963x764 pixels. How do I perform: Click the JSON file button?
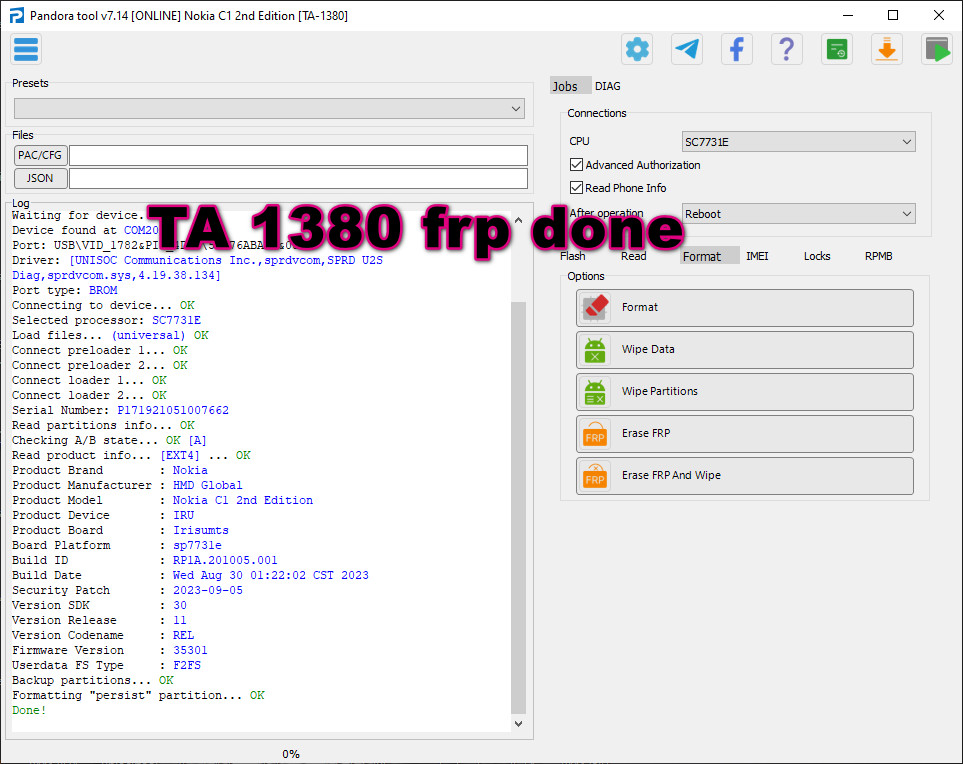[39, 177]
